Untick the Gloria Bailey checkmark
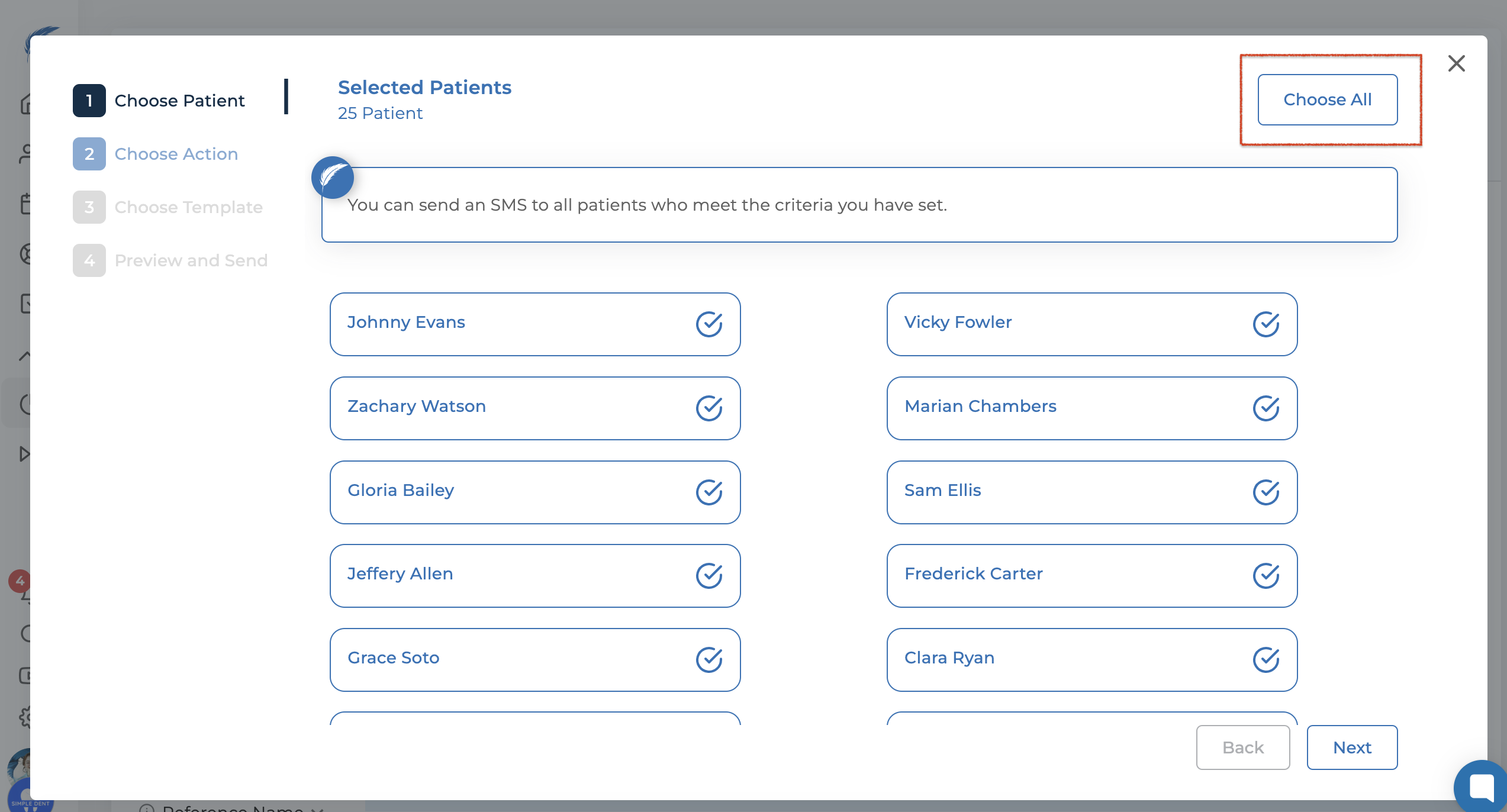1507x812 pixels. [709, 492]
